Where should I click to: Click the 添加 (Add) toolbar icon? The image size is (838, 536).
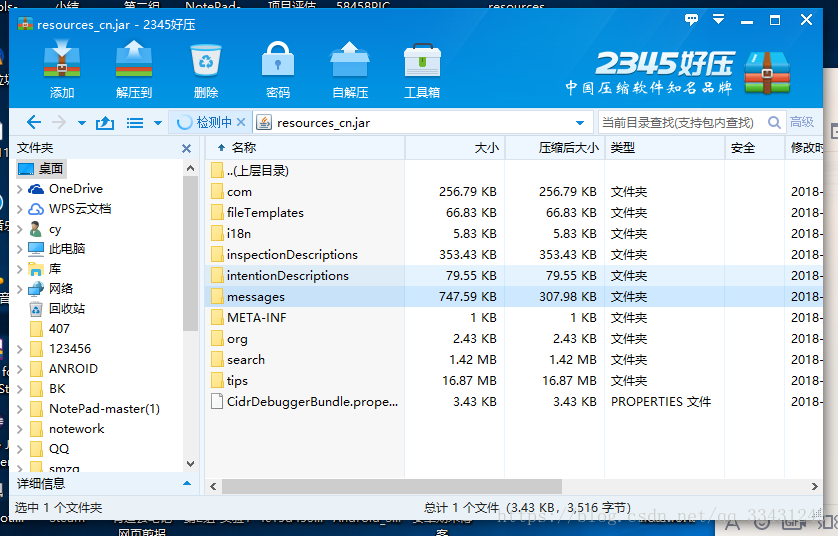(62, 71)
